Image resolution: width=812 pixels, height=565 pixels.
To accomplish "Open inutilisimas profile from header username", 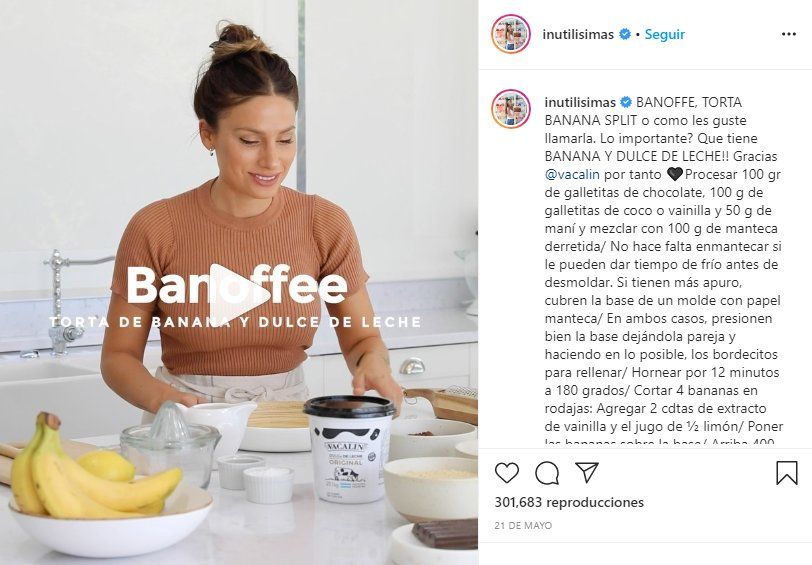I will click(x=578, y=34).
